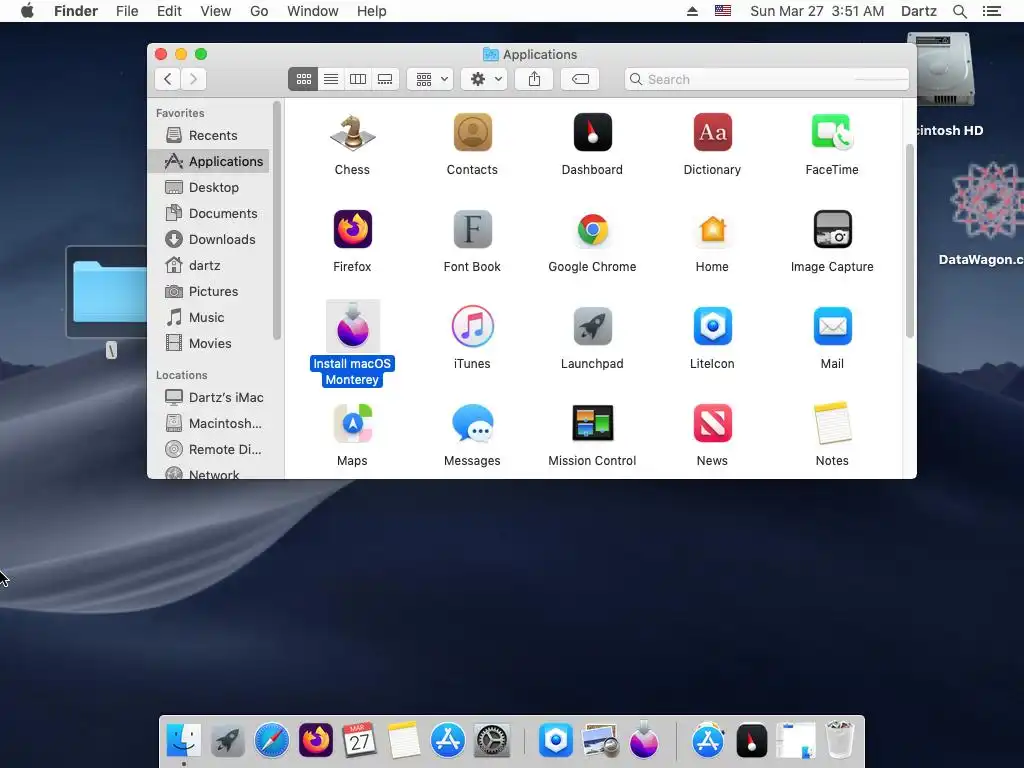This screenshot has height=768, width=1024.
Task: Select the Image Capture app icon
Action: 832,229
